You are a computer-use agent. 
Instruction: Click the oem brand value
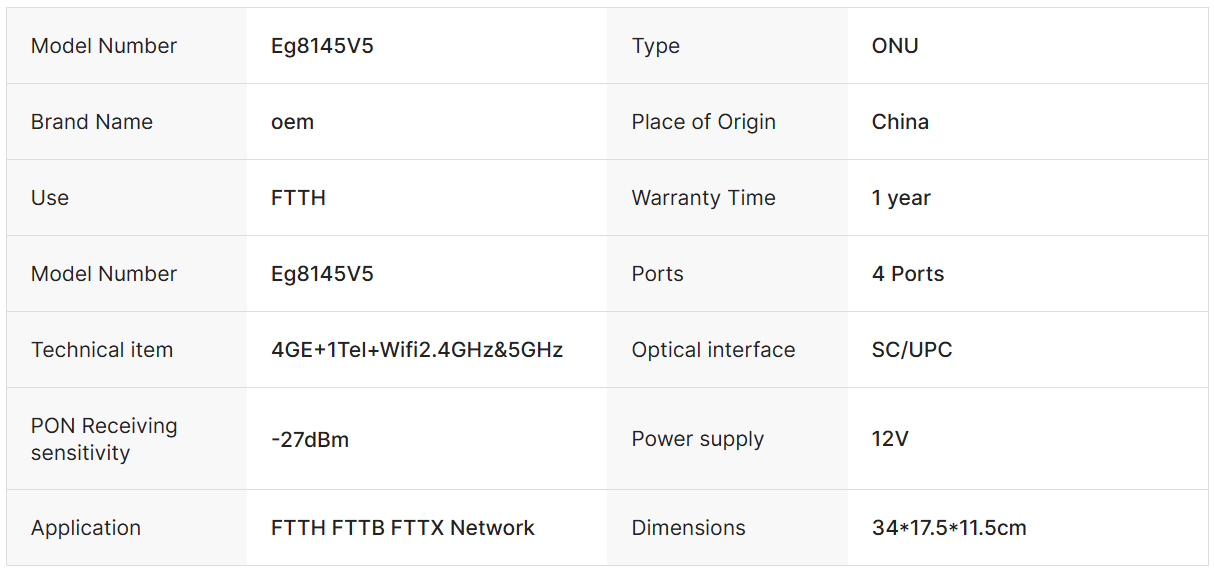pos(293,122)
